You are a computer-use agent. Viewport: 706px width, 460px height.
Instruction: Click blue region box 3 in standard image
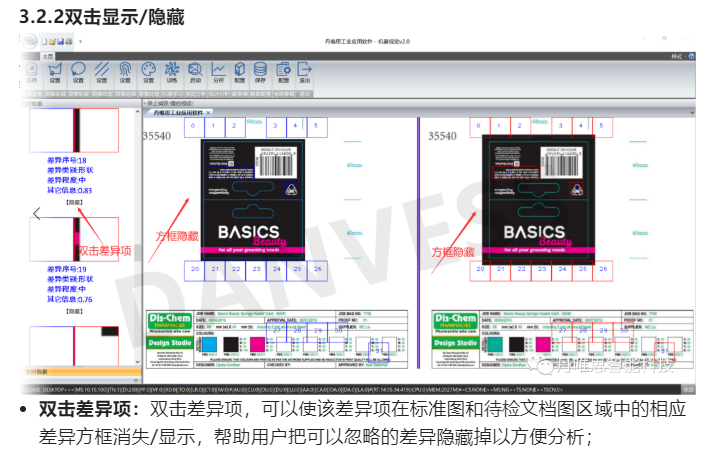click(x=276, y=127)
